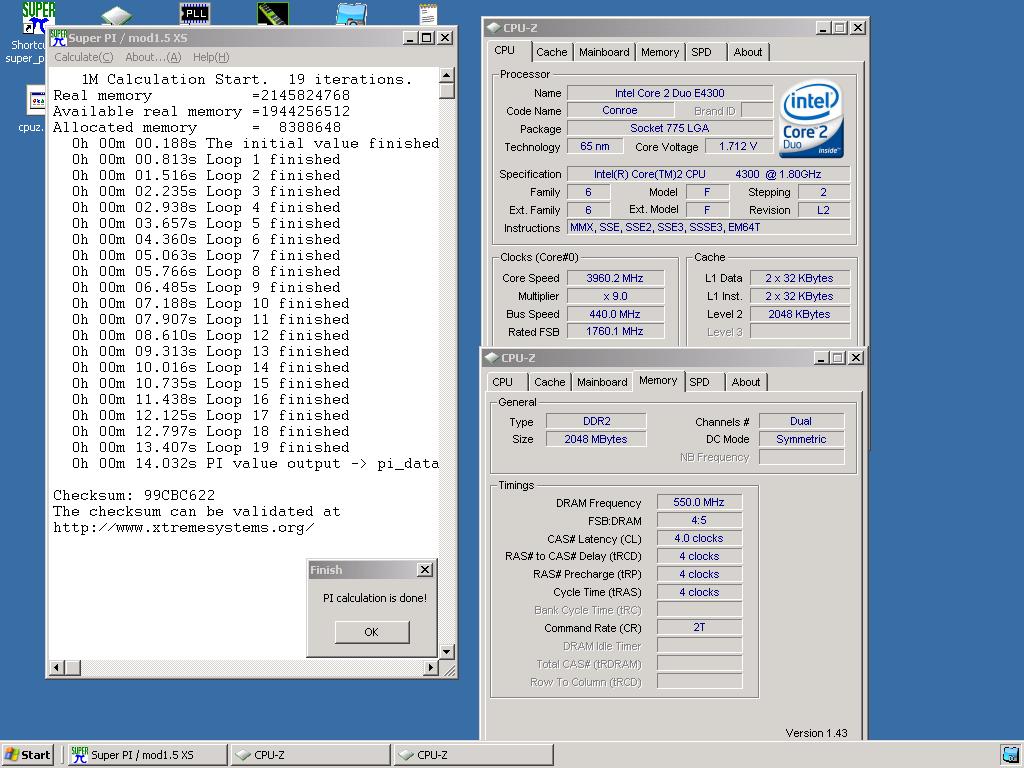Close the Finish dialog
This screenshot has width=1024, height=768.
(x=424, y=569)
